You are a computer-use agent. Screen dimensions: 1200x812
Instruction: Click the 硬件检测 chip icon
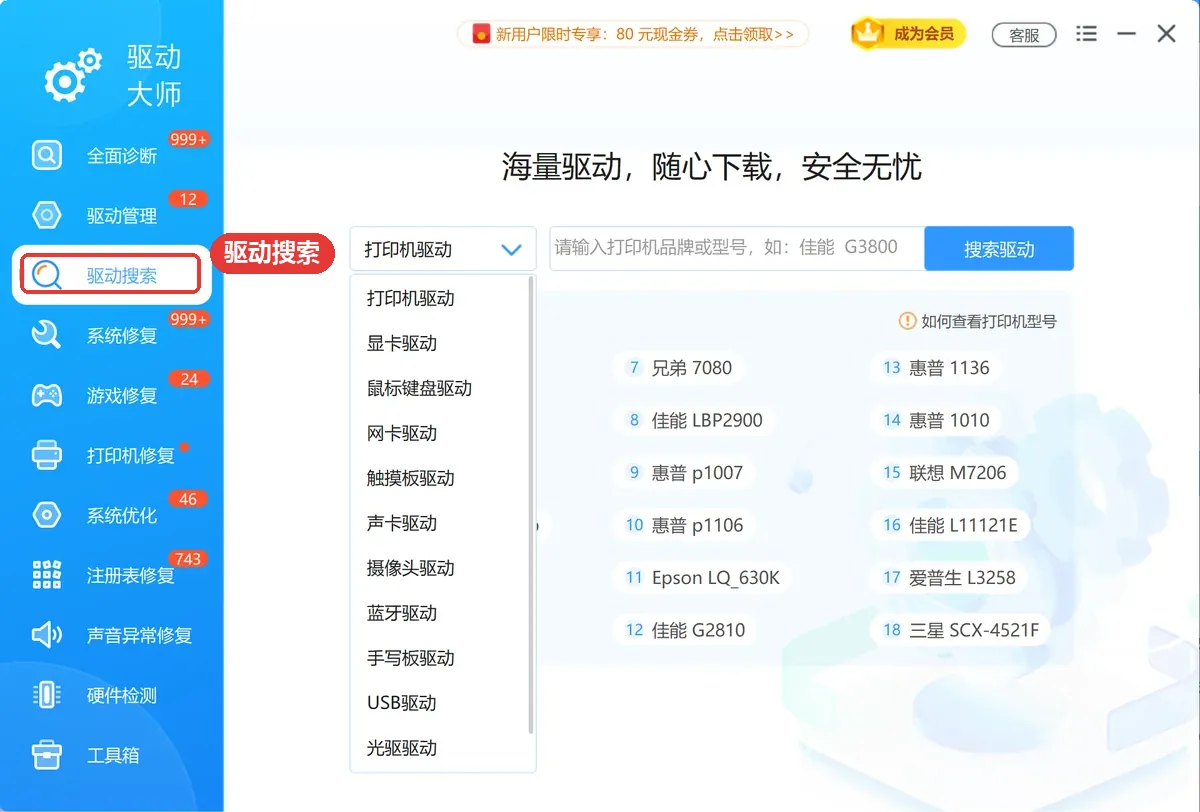47,695
